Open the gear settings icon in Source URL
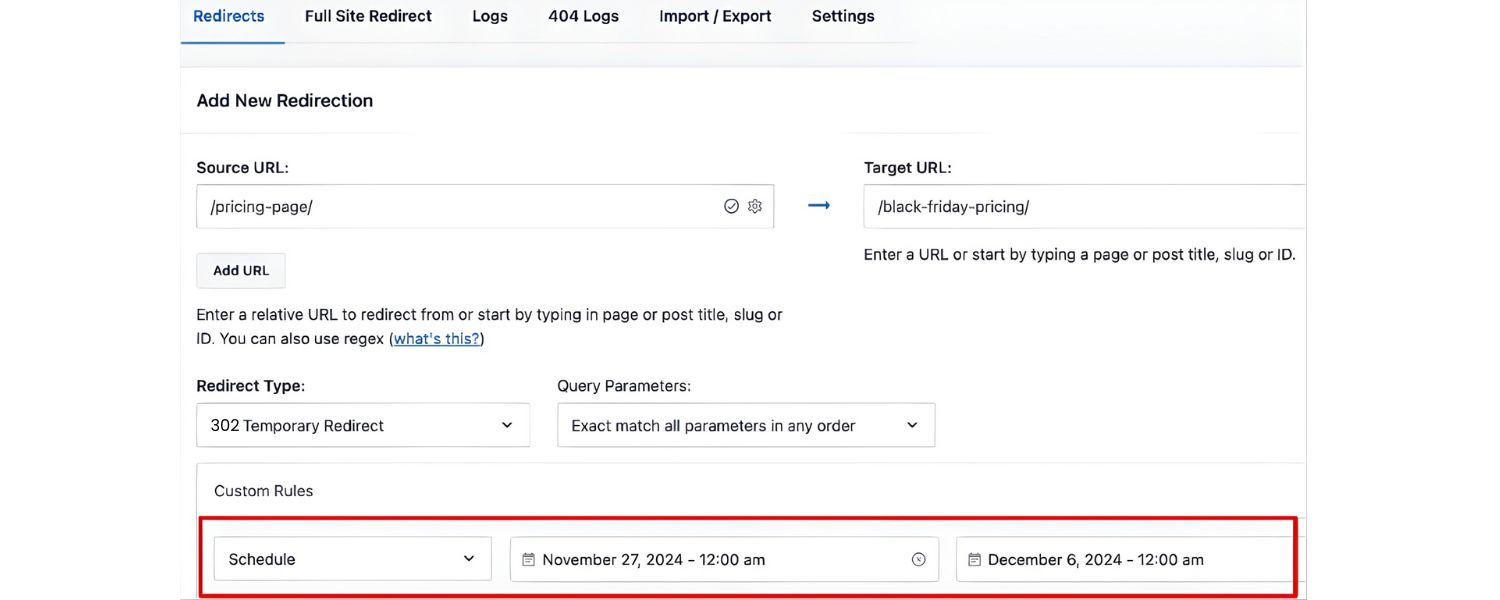Screen dimensions: 1500x600 (x=755, y=206)
